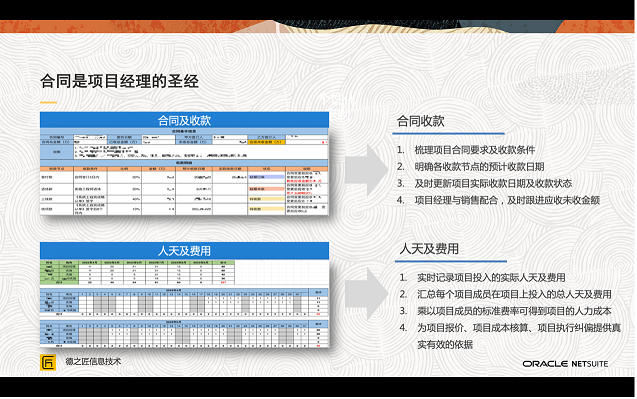Viewport: 637px width, 399px height.
Task: Select list item 明确各收款节点的预计收款日期
Action: pyautogui.click(x=479, y=167)
